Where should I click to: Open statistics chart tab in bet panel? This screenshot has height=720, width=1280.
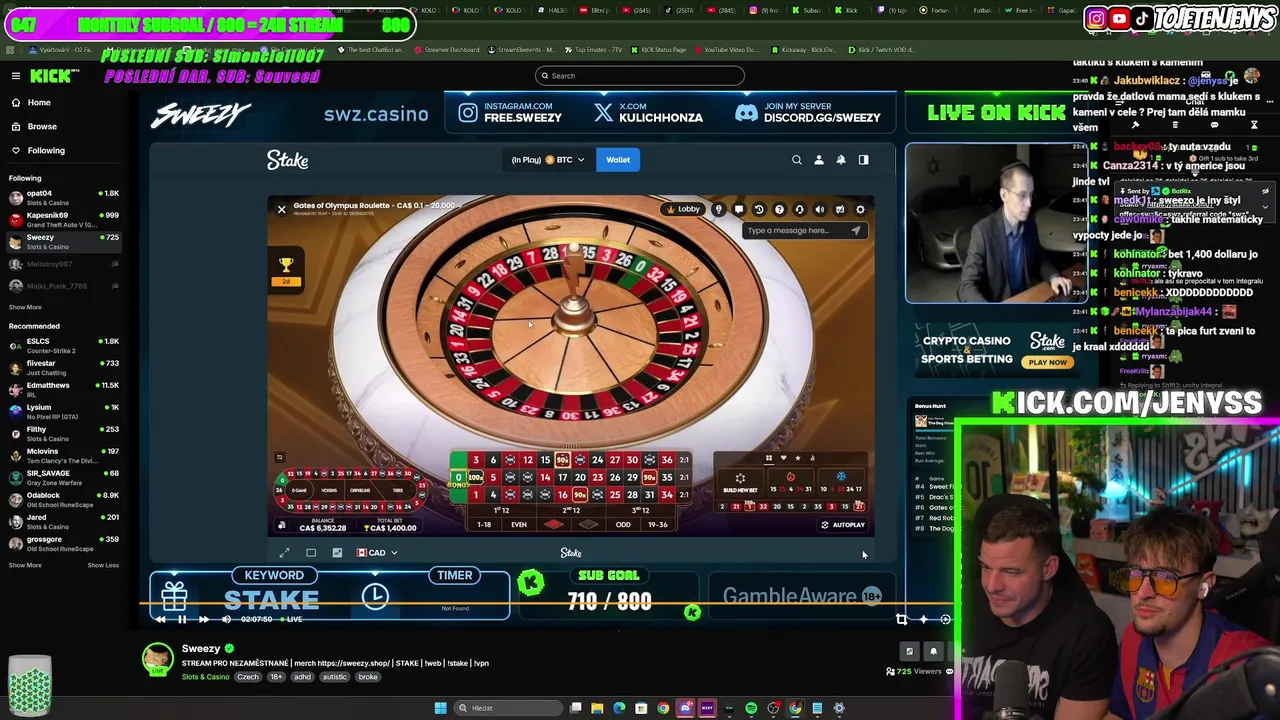[x=811, y=458]
